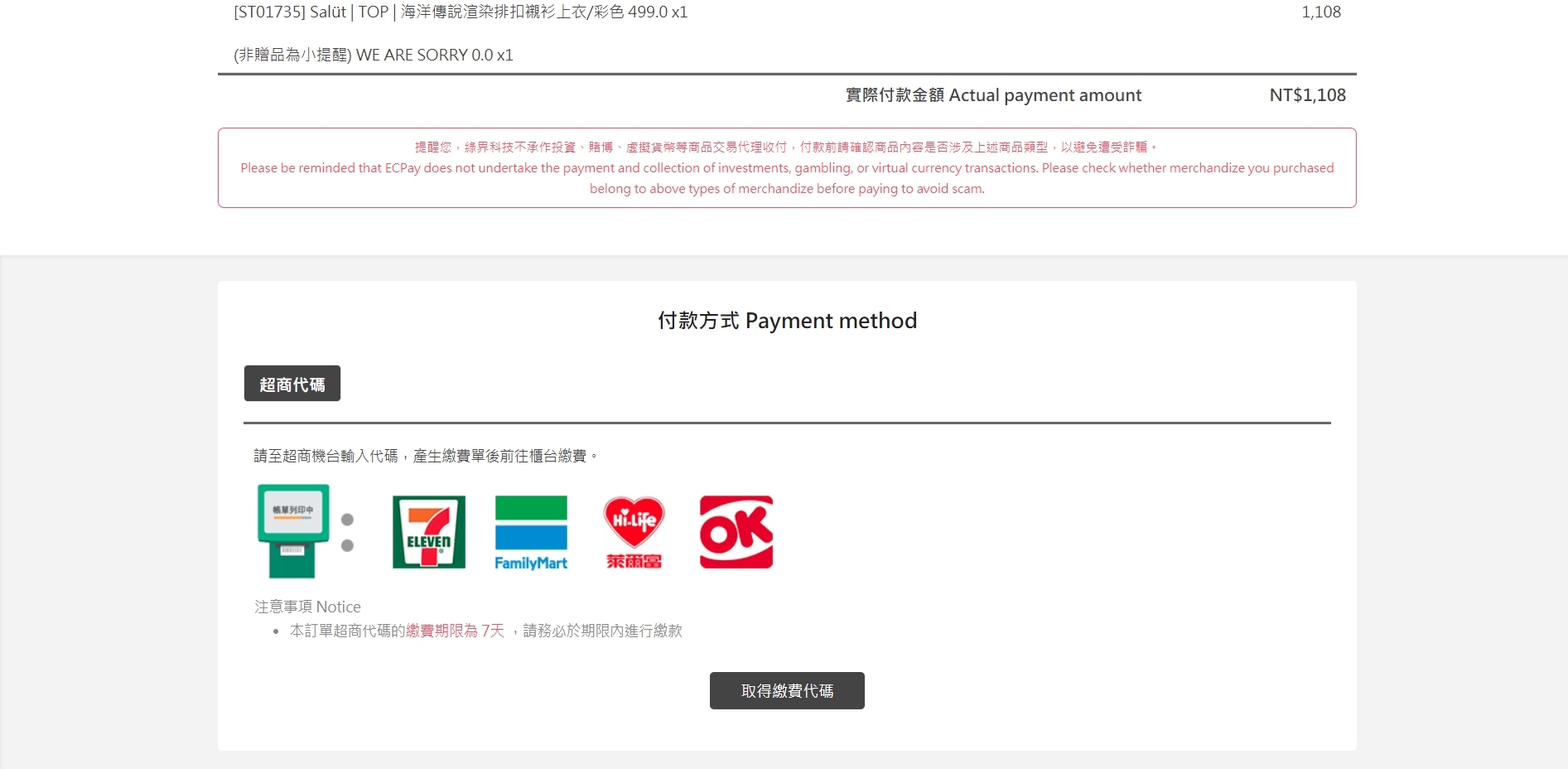The image size is (1568, 769).
Task: Click the green kiosk machine illustration
Action: [x=293, y=531]
